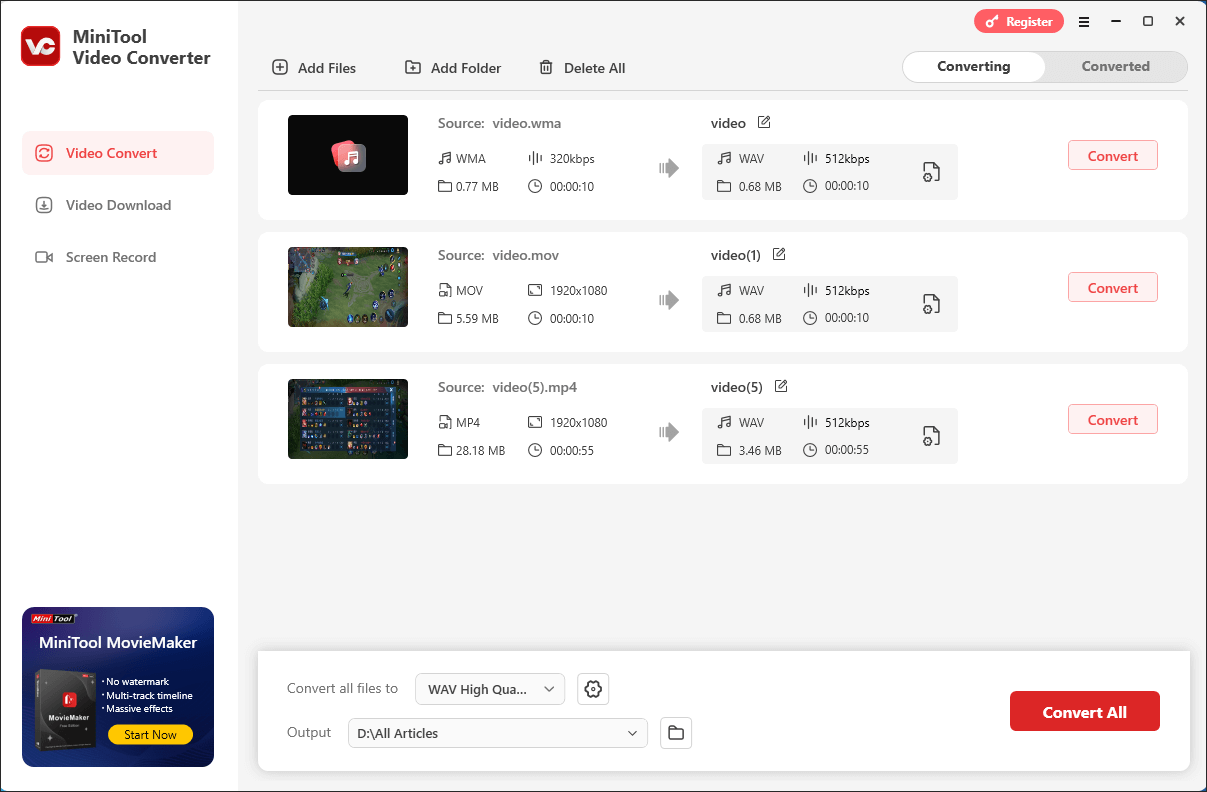Click the '00:00:55' source duration of video(5).mp4
The width and height of the screenshot is (1207, 792).
572,450
